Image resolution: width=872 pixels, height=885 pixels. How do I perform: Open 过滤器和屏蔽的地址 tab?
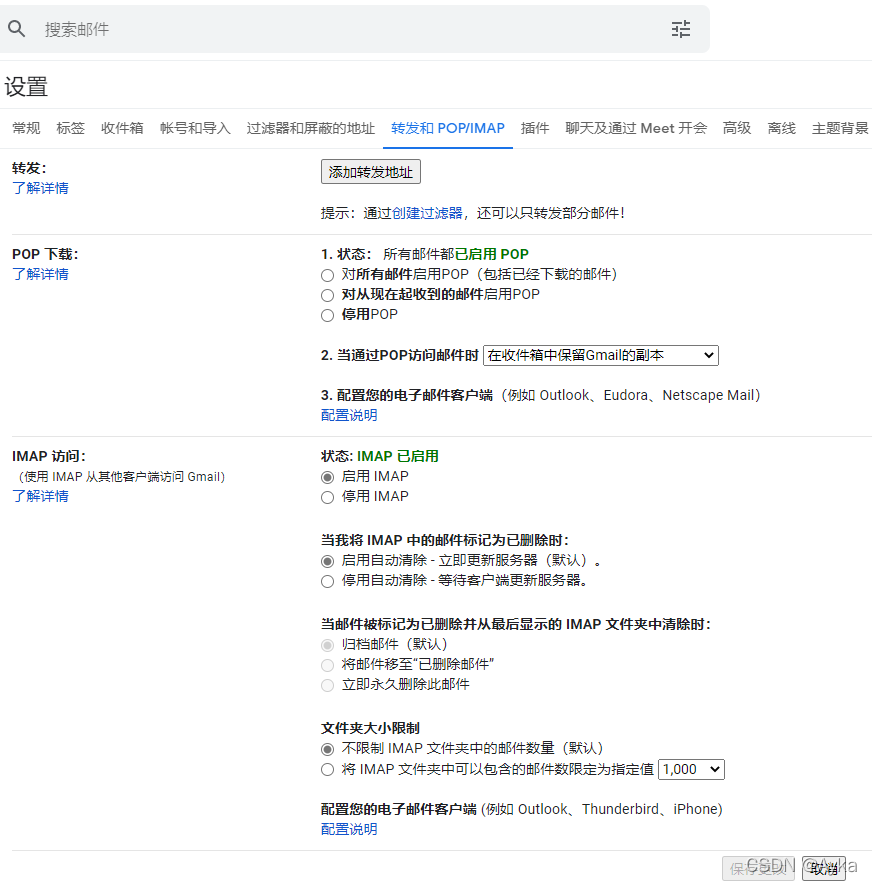(x=310, y=128)
